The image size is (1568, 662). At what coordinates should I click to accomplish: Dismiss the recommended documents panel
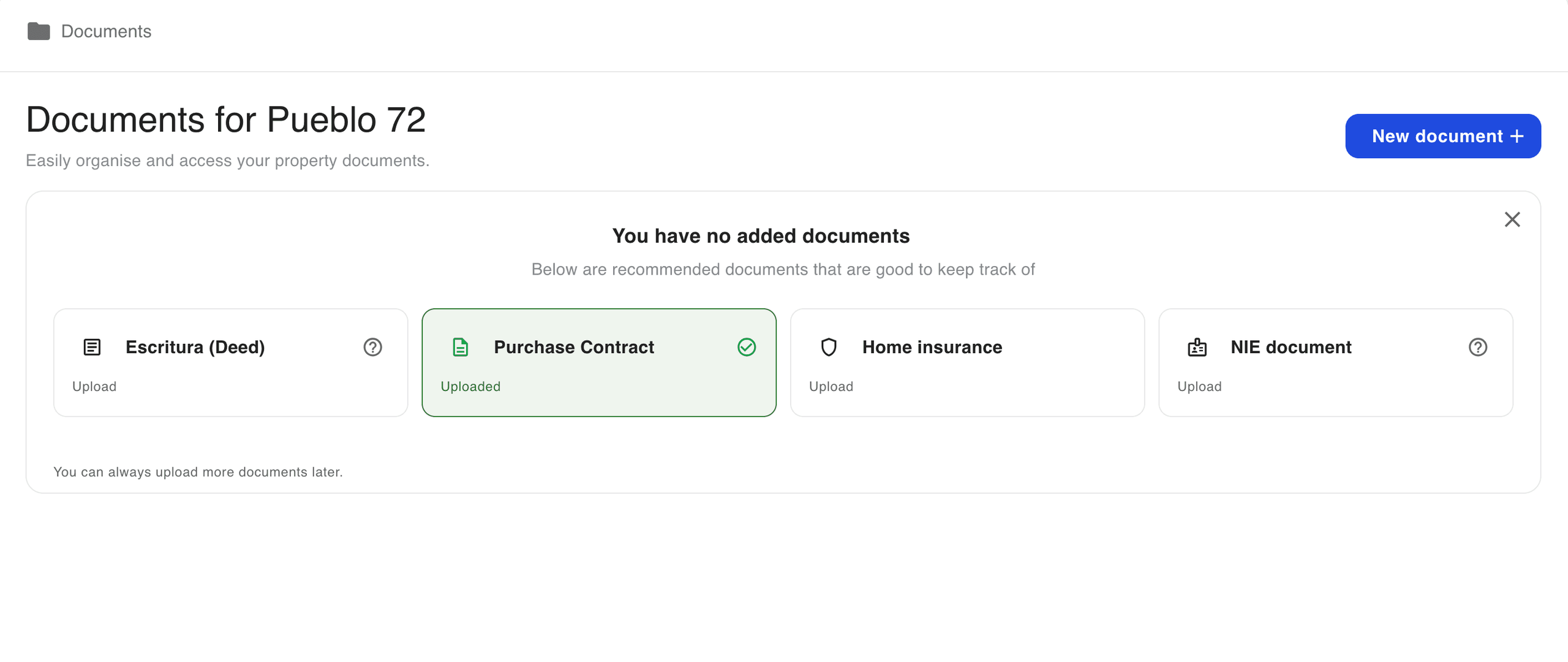(1512, 219)
